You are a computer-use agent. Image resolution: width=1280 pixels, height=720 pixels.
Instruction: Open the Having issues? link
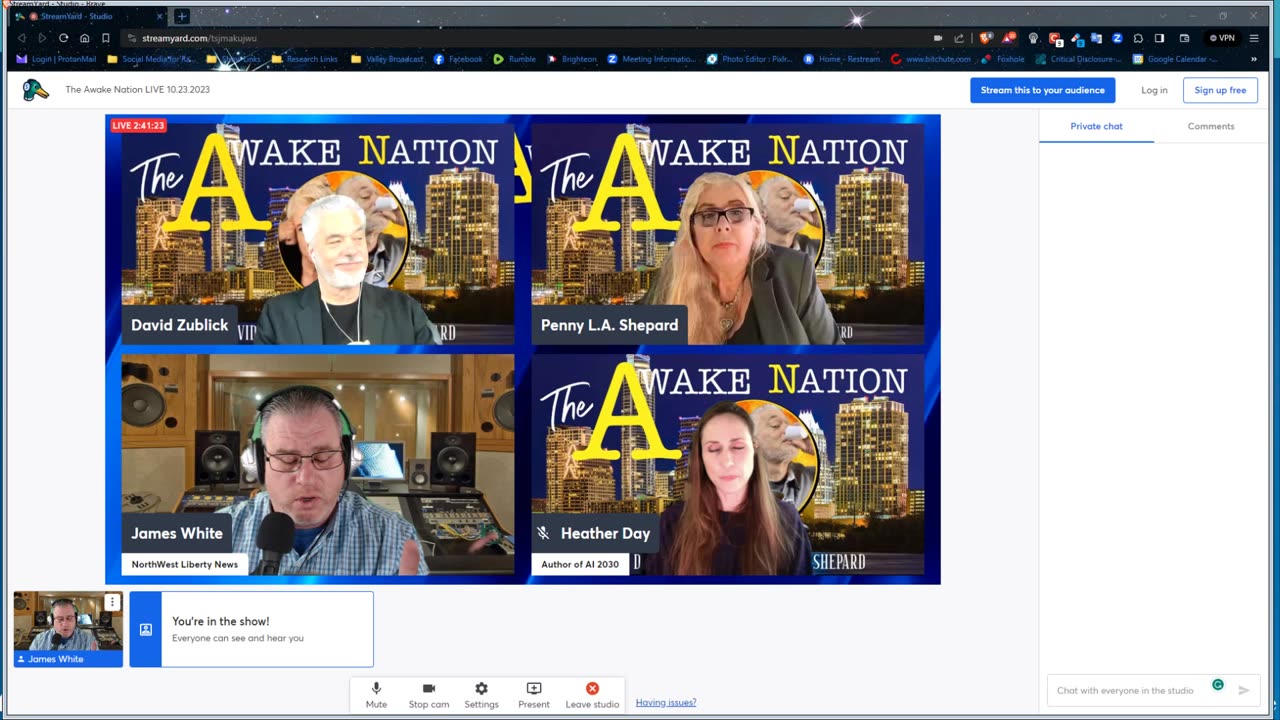coord(666,703)
